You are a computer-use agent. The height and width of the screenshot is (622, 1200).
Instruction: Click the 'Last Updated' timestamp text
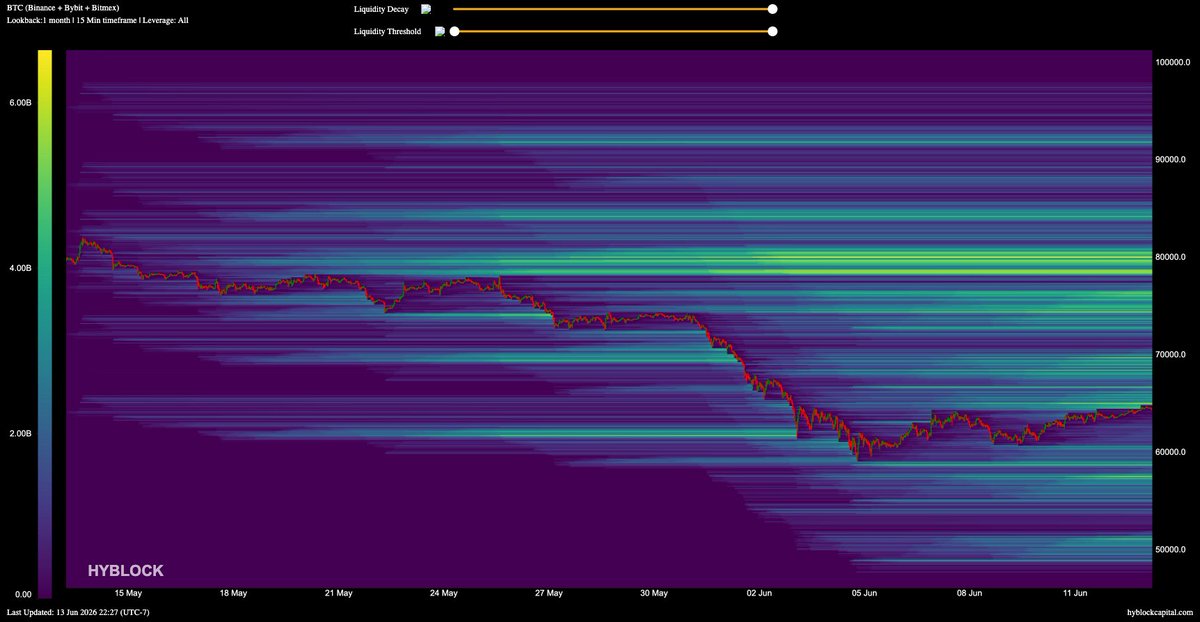78,612
